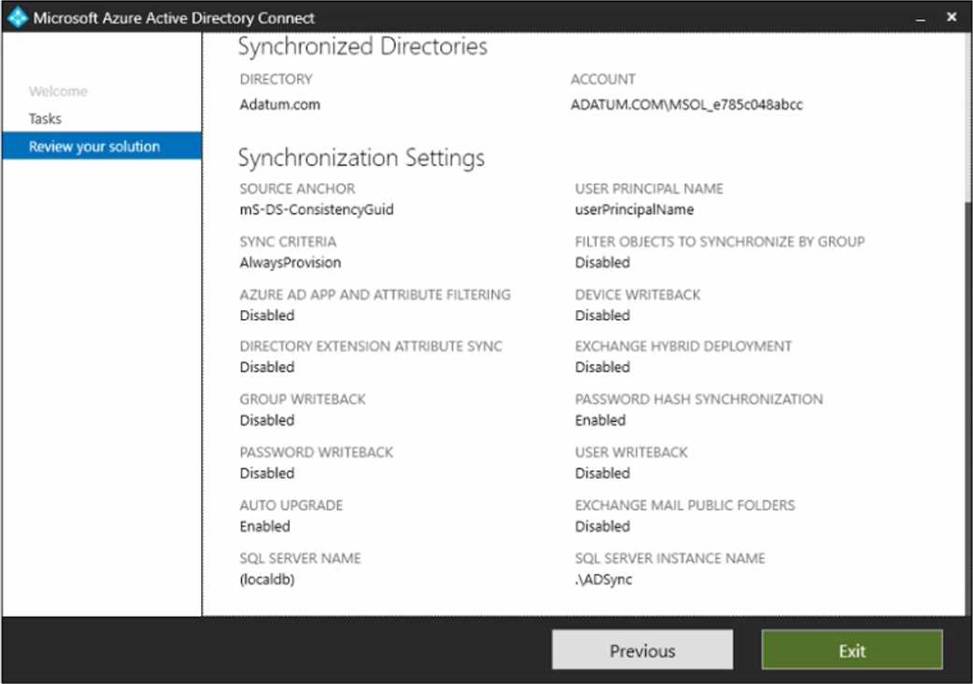The height and width of the screenshot is (684, 973).
Task: Click Disabled under Directory Extension Attribute Sync
Action: (267, 367)
